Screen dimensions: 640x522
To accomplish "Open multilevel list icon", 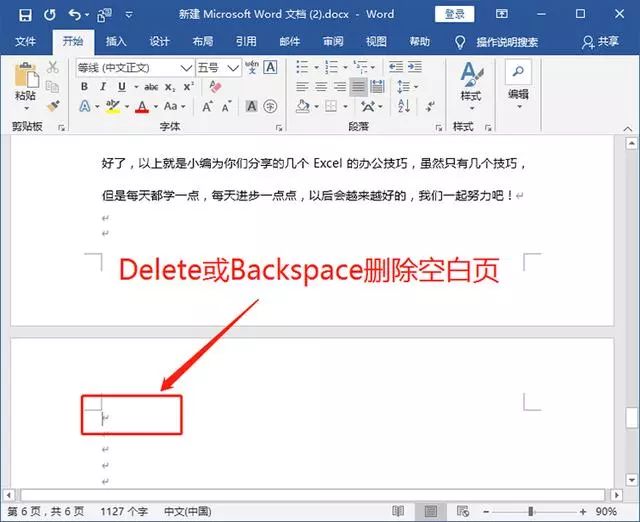I will [x=361, y=67].
